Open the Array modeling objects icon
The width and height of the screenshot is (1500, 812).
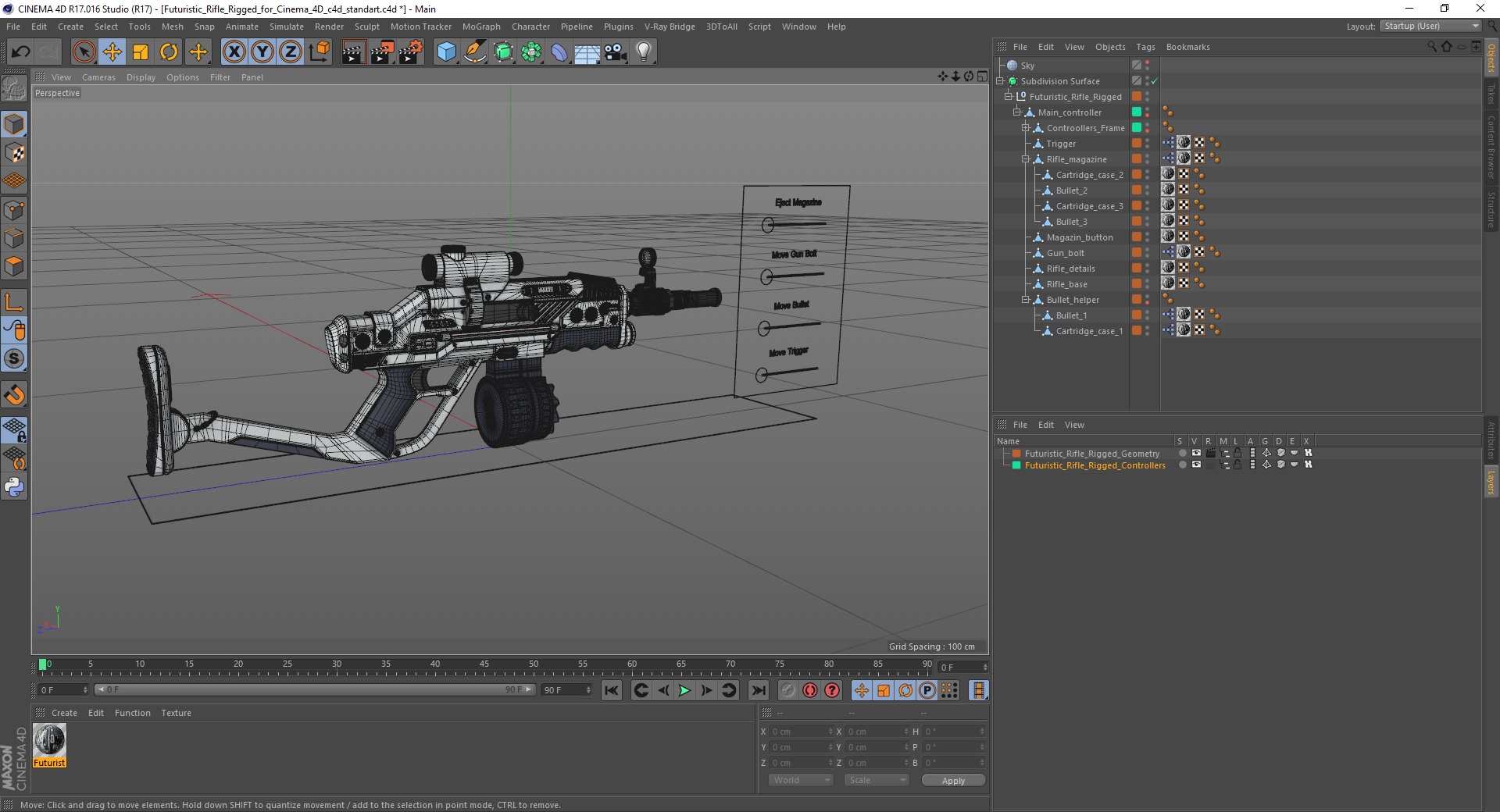(531, 52)
